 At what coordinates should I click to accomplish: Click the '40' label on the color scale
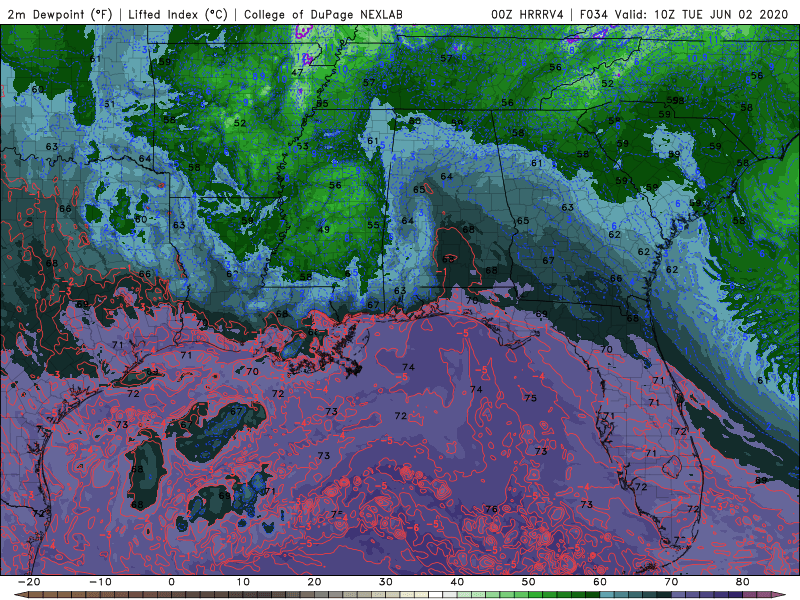point(457,582)
